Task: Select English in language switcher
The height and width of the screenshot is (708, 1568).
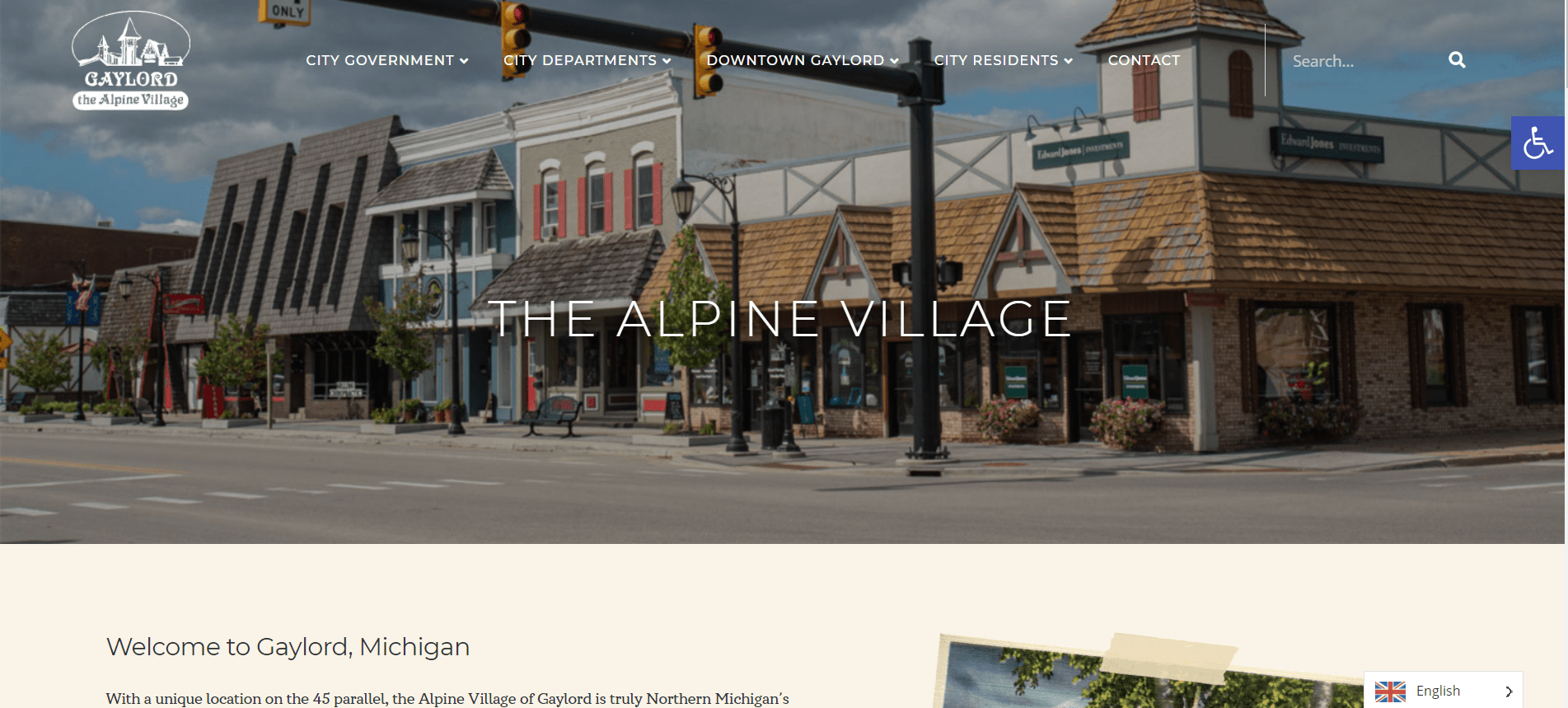Action: pos(1438,691)
